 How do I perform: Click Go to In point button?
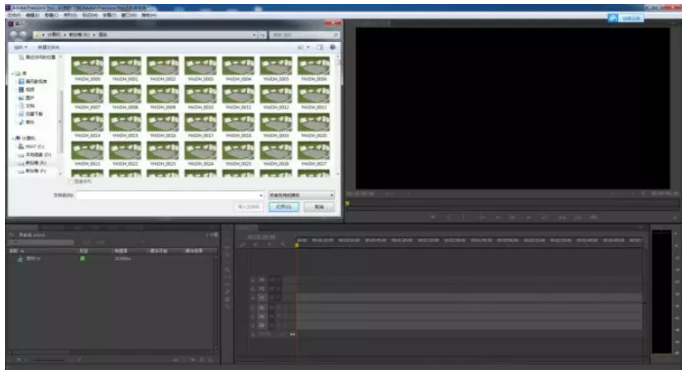[x=482, y=217]
